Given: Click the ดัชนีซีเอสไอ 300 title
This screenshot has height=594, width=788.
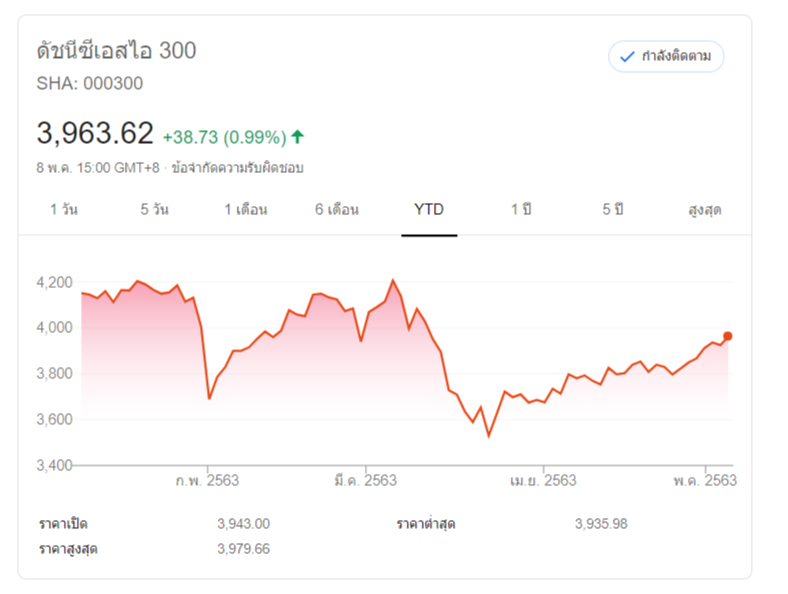Looking at the screenshot, I should [x=116, y=51].
